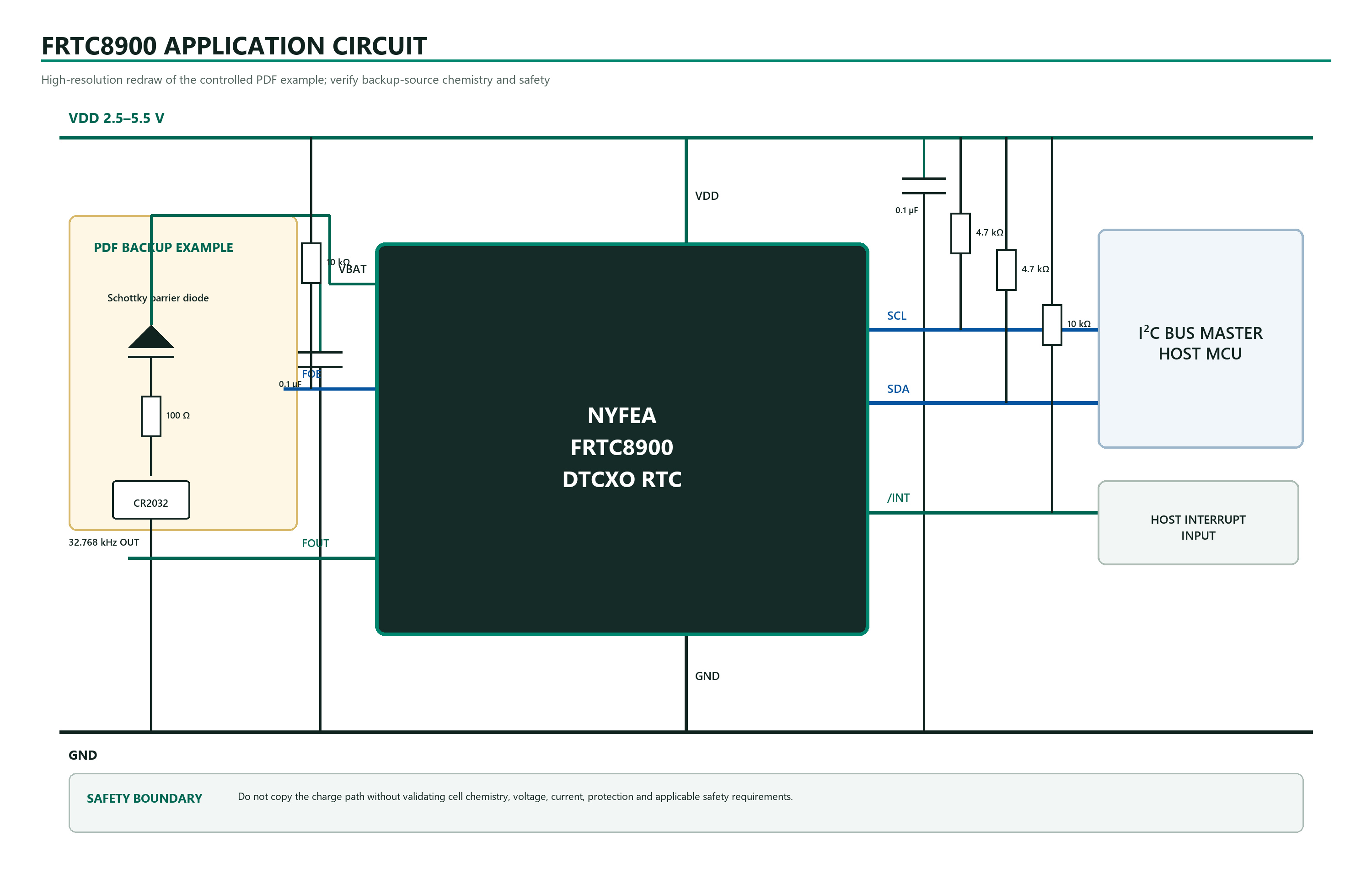
Task: Select the subtitle starting 'High-resolution redraw'
Action: click(295, 80)
